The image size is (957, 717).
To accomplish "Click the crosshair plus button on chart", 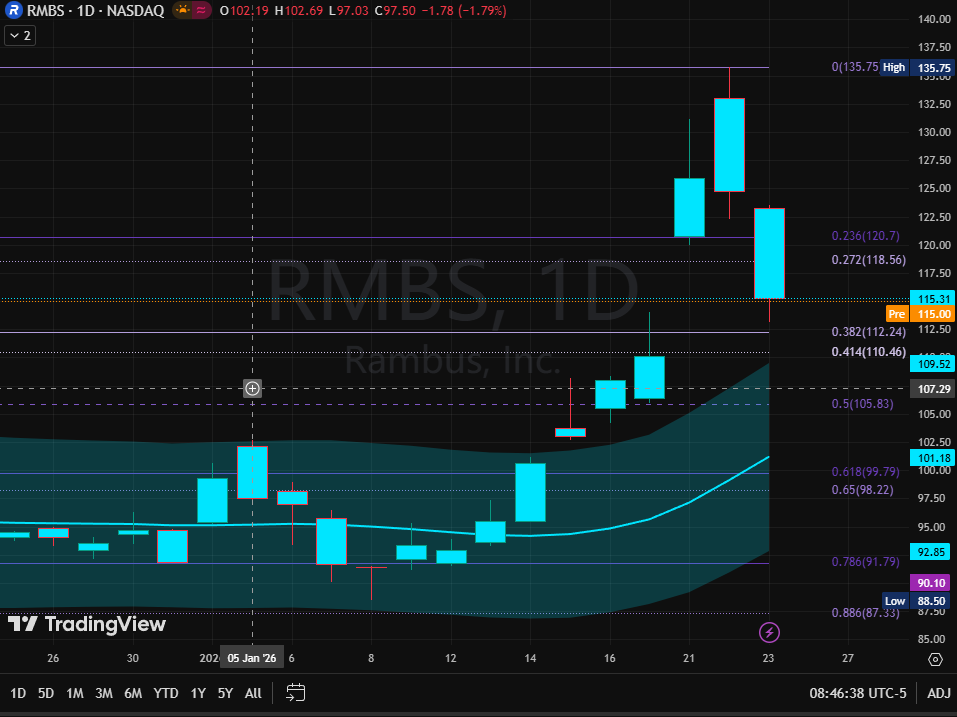I will (x=253, y=388).
